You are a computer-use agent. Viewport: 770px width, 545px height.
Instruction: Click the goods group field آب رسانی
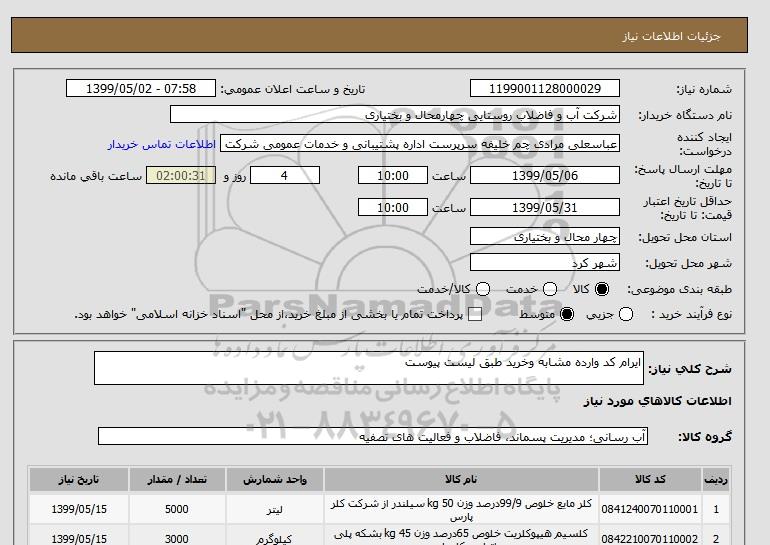click(373, 436)
